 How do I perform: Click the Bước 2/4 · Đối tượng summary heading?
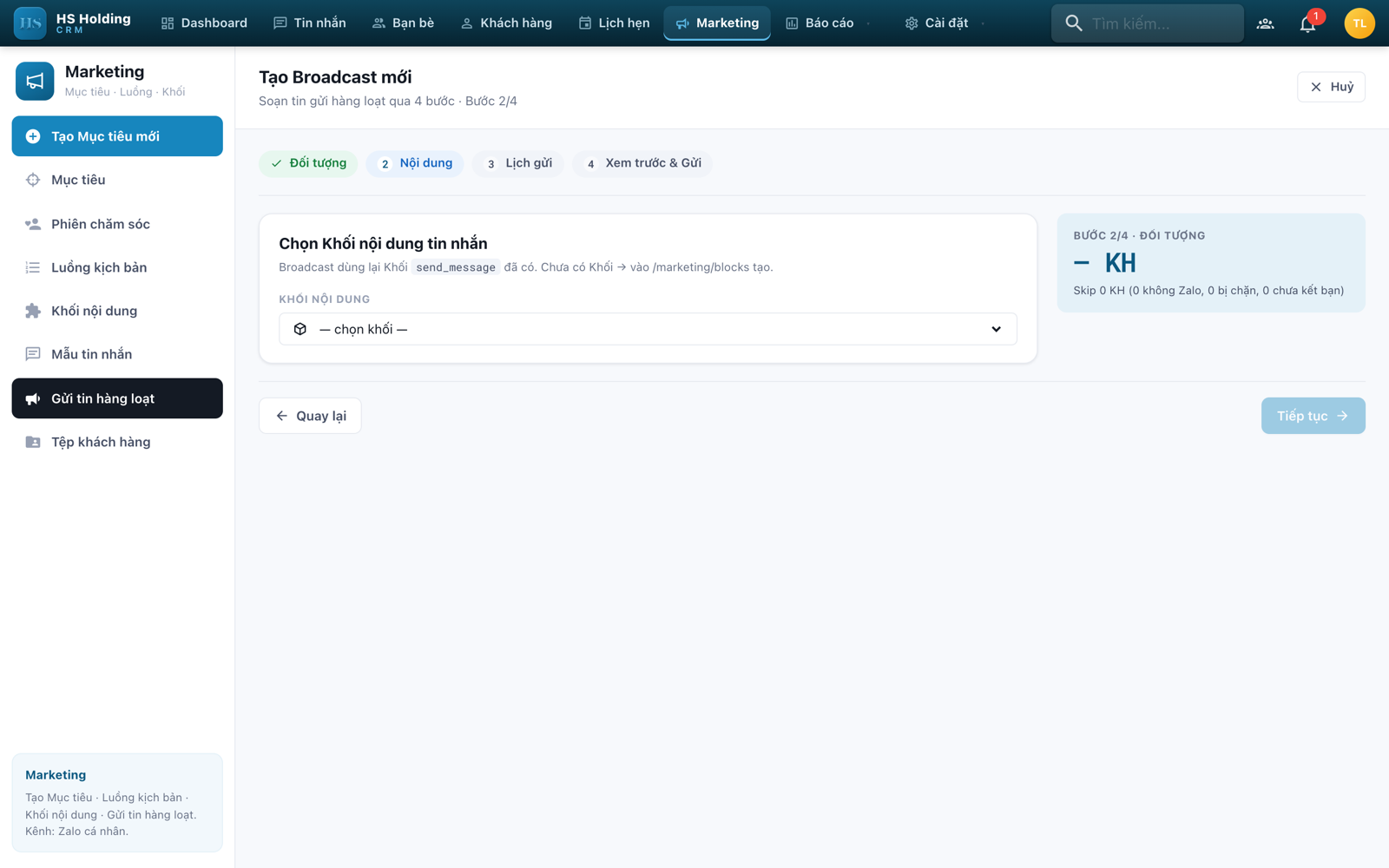(x=1139, y=235)
